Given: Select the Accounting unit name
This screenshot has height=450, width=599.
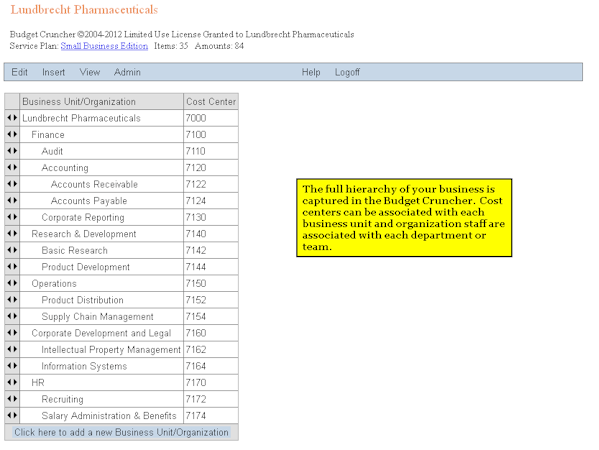Looking at the screenshot, I should pyautogui.click(x=65, y=168).
